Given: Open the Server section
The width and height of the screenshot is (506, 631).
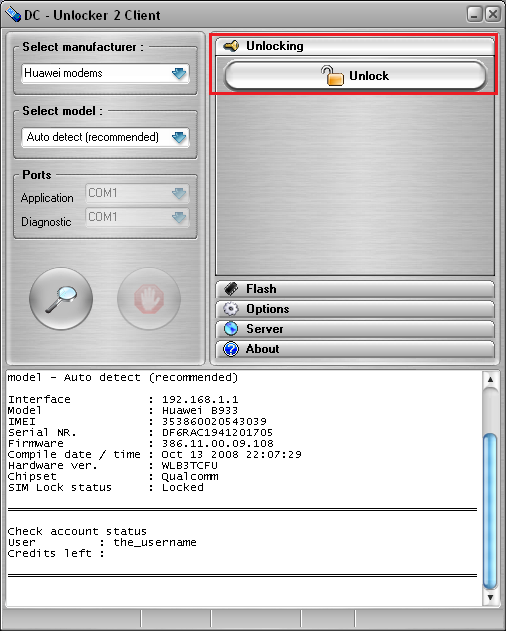Looking at the screenshot, I should point(355,329).
